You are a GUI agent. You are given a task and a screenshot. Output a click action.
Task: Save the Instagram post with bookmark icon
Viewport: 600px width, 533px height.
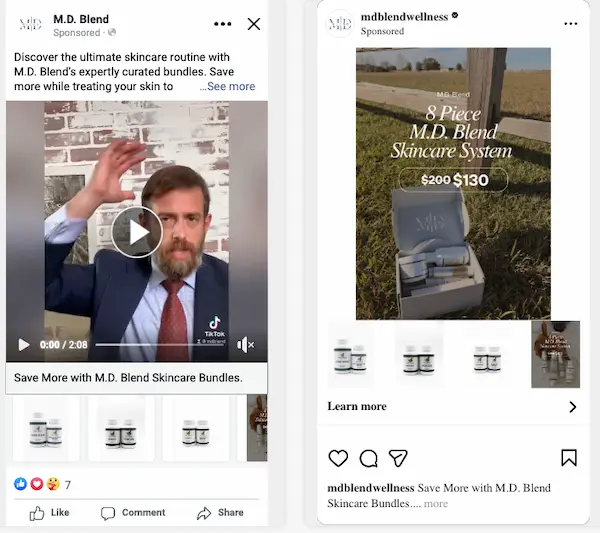569,458
